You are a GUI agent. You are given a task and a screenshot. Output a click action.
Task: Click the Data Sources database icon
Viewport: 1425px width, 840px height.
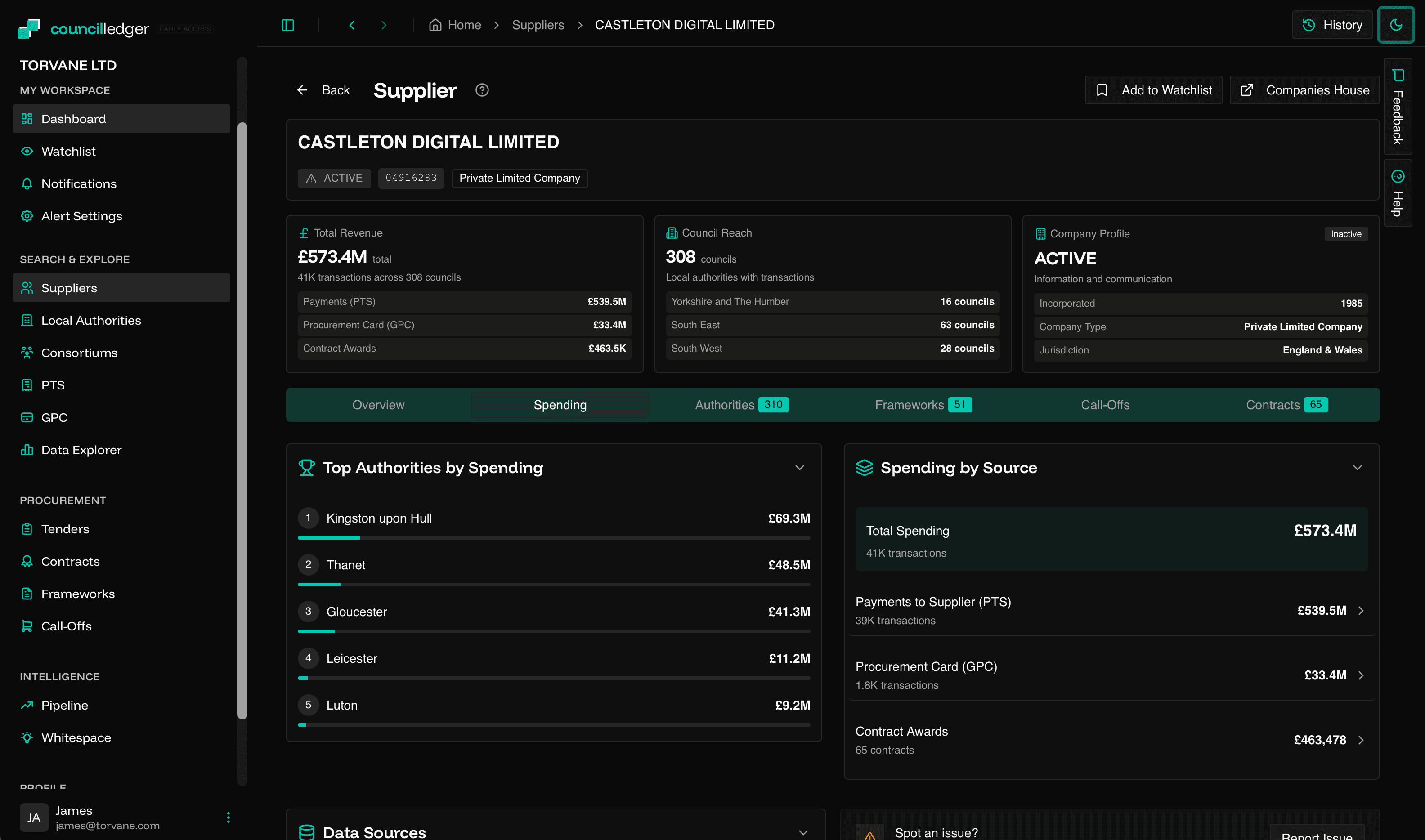coord(306,832)
